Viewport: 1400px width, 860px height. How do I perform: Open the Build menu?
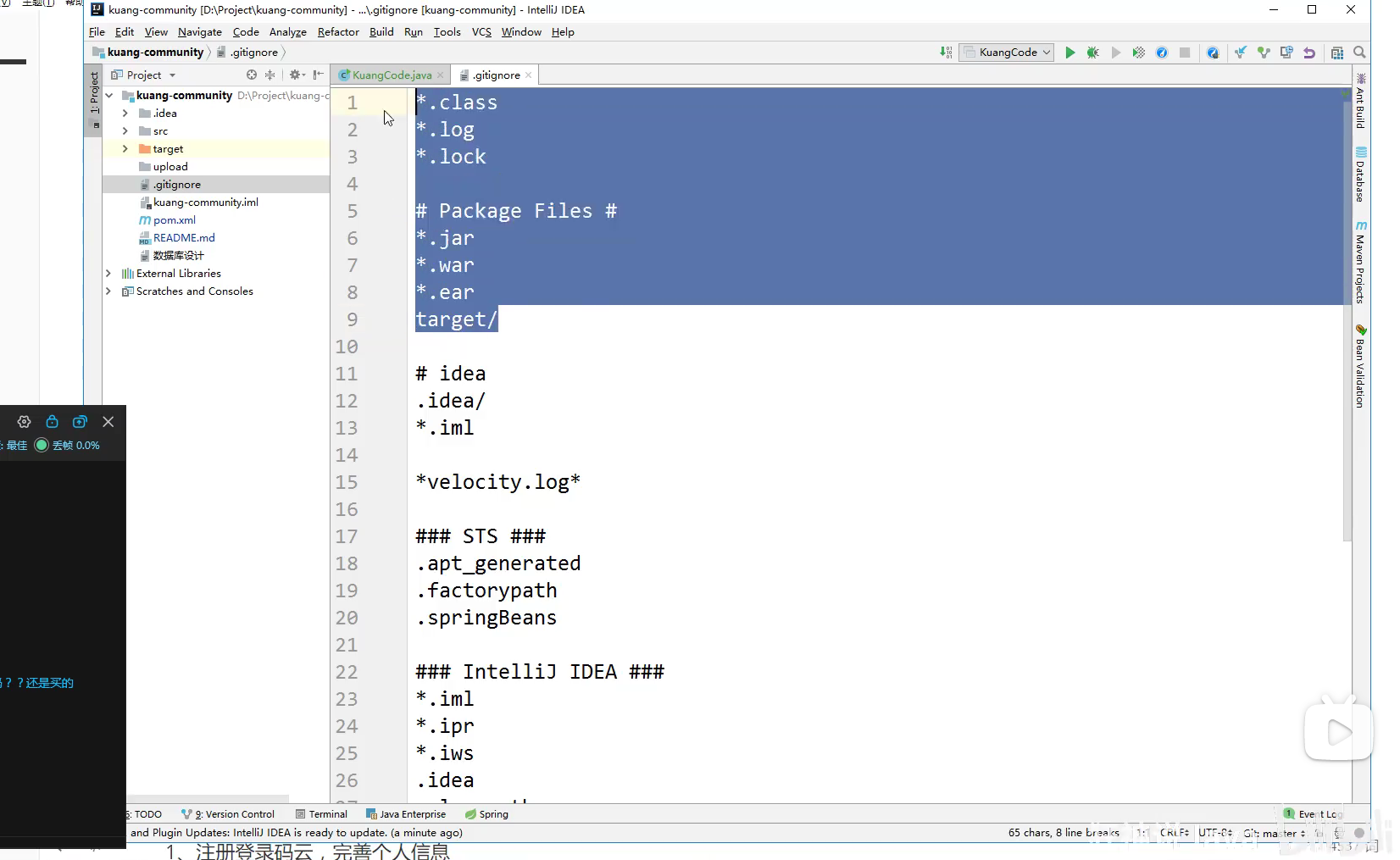click(x=381, y=31)
